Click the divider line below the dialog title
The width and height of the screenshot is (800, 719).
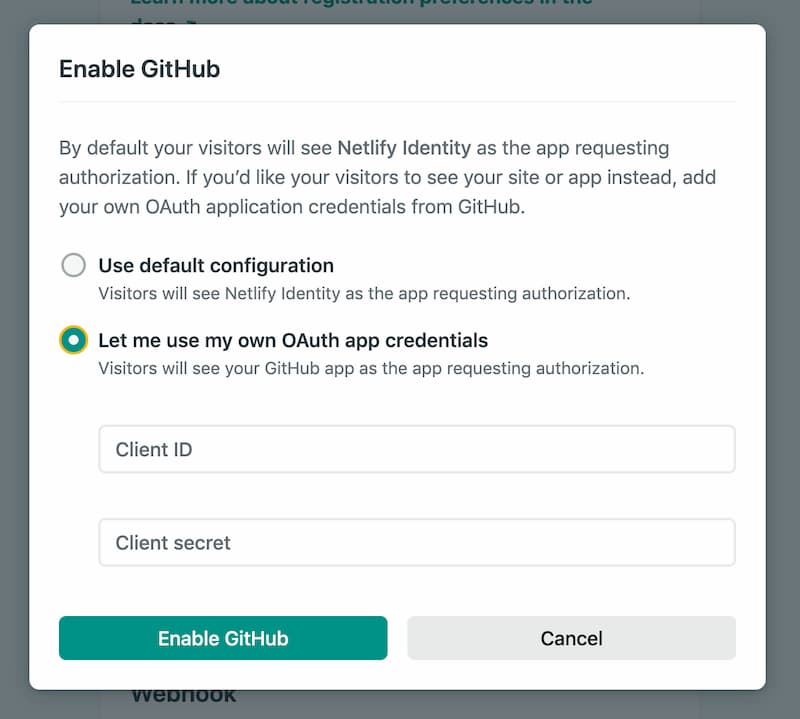click(397, 101)
